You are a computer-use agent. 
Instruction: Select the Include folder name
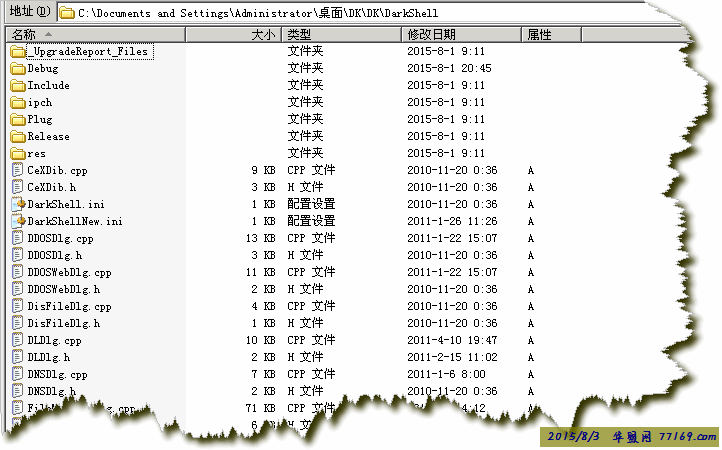pos(48,86)
